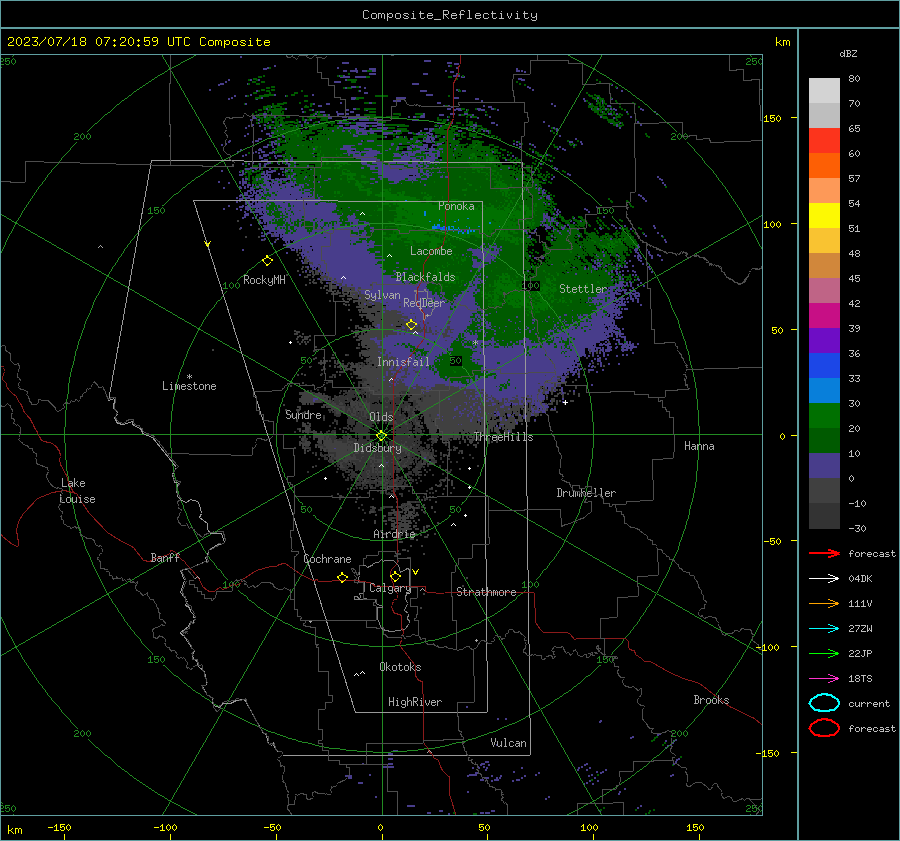Click the yellow diamond marker near RockyMH
This screenshot has height=841, width=900.
pyautogui.click(x=267, y=261)
